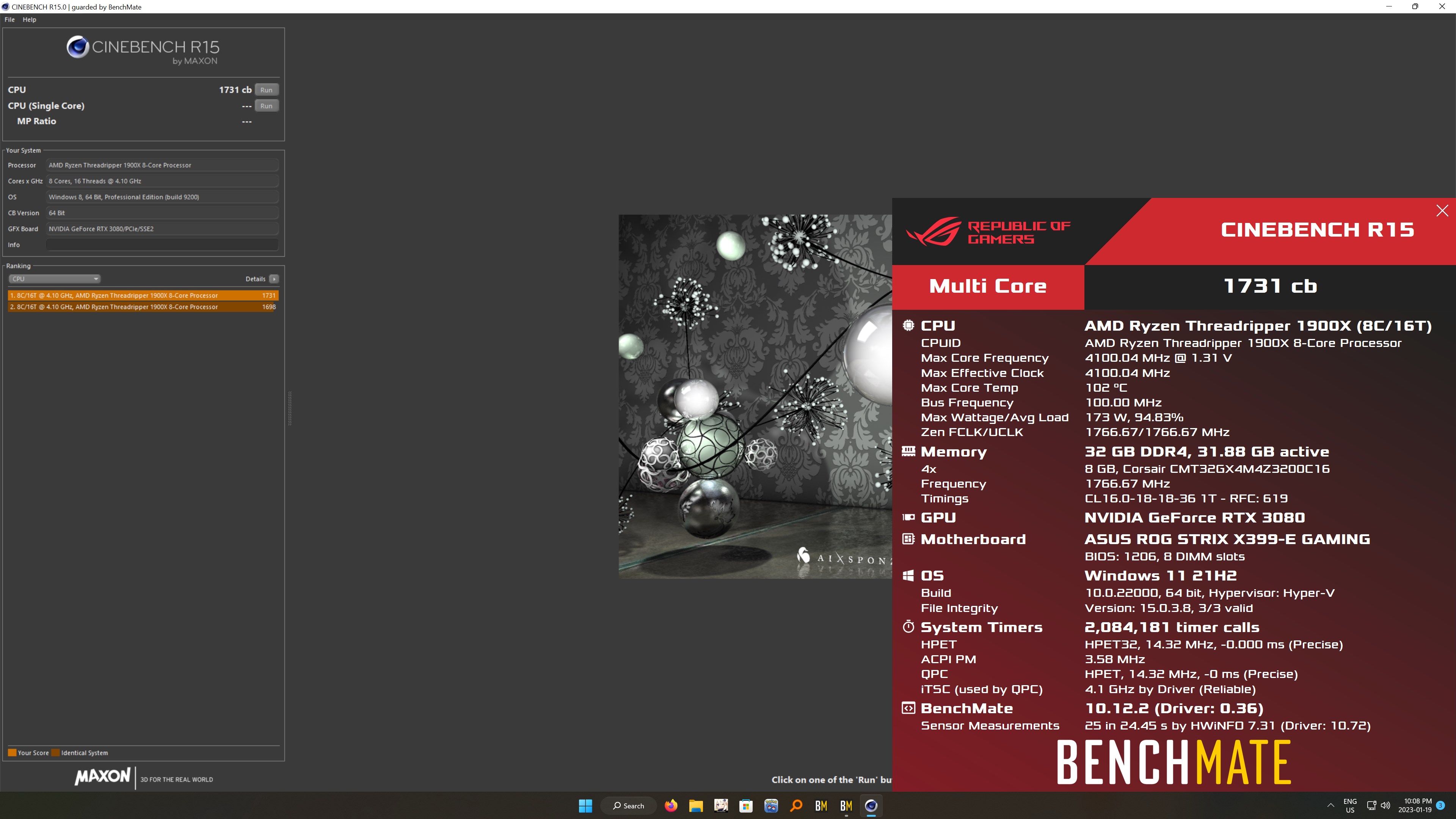Click the CPU chip icon in BenchMate panel
Viewport: 1456px width, 819px height.
tap(908, 326)
